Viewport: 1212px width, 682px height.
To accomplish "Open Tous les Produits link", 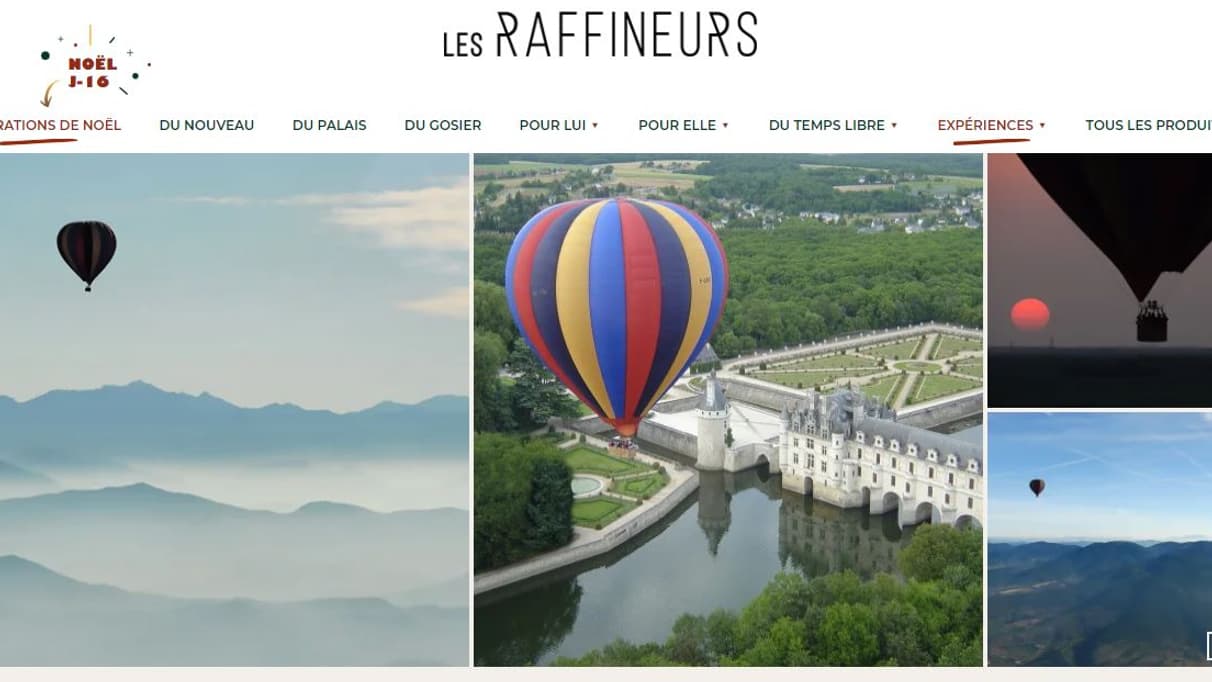I will point(1149,125).
